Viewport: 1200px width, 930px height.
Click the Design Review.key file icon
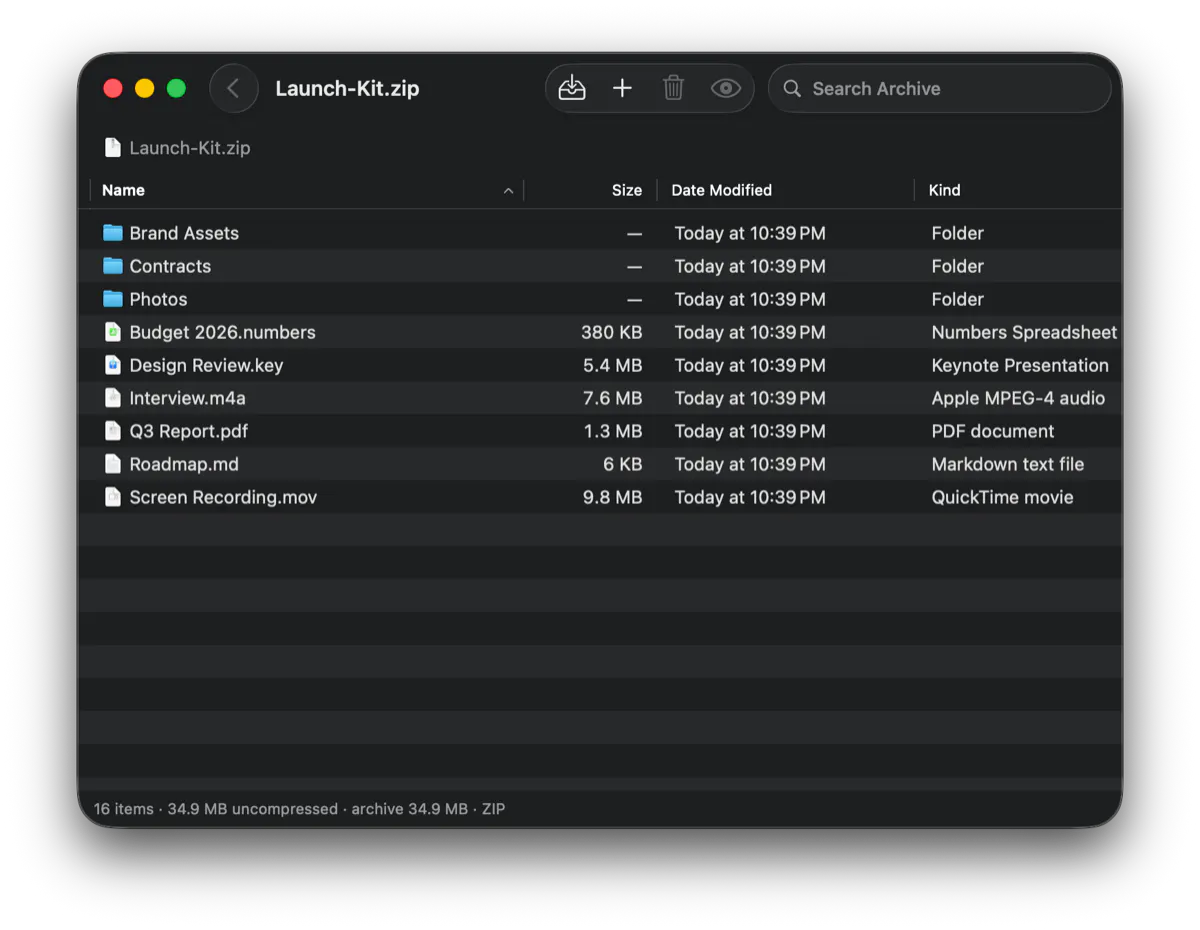[113, 365]
